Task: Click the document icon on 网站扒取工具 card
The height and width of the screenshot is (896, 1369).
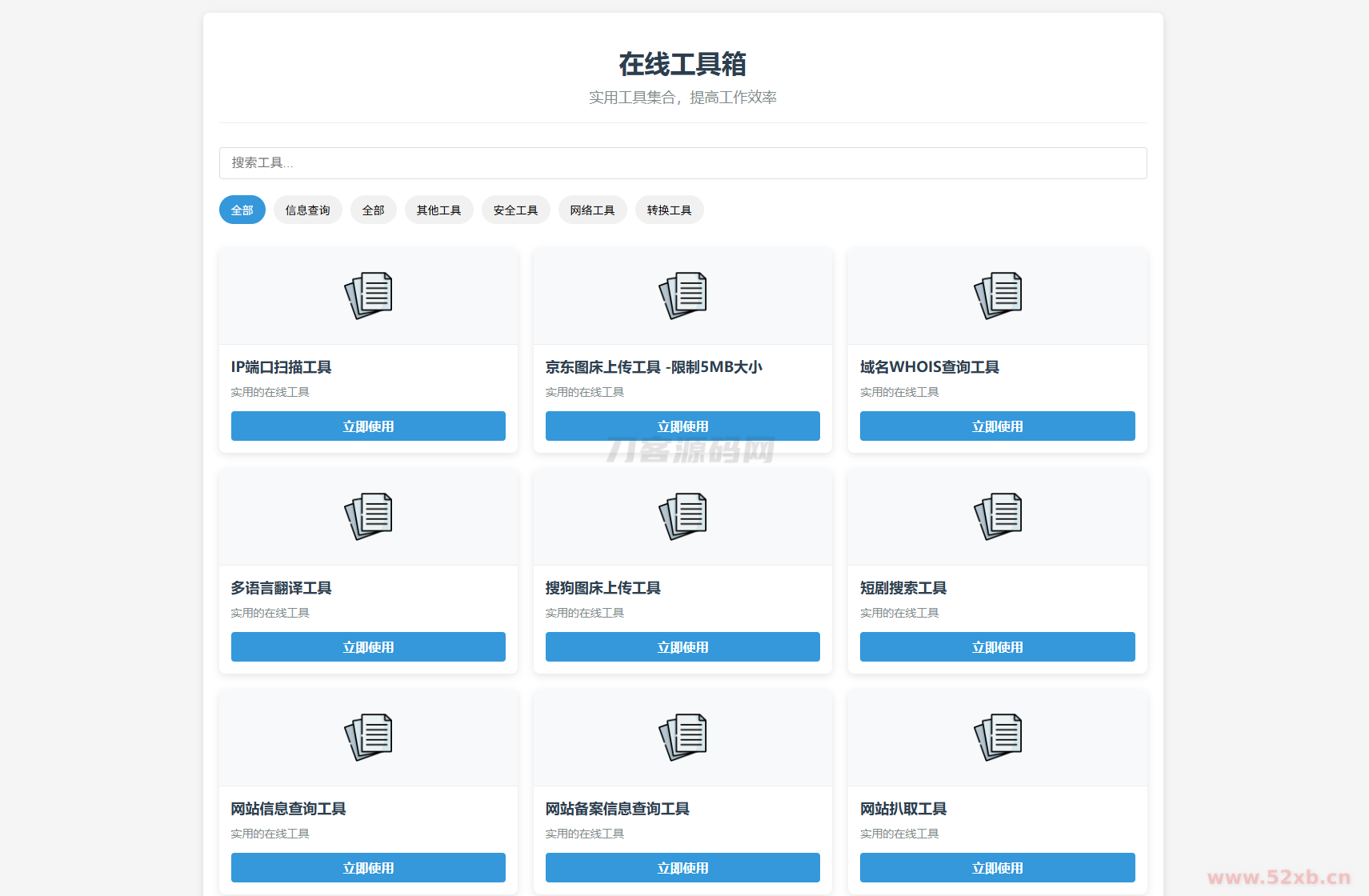Action: pos(997,737)
